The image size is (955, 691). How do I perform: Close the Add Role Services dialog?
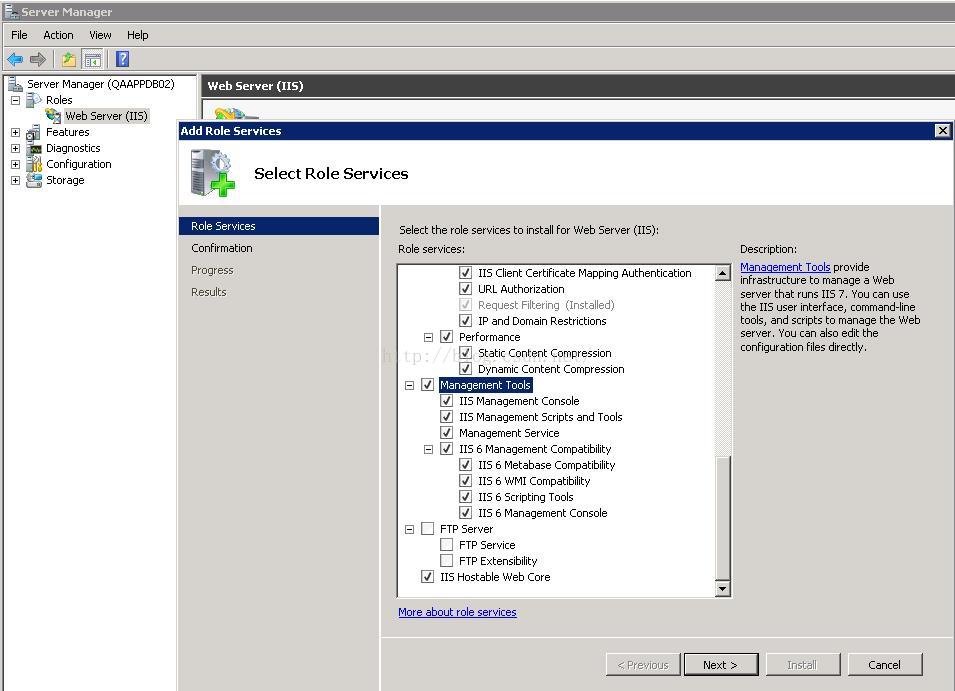942,130
